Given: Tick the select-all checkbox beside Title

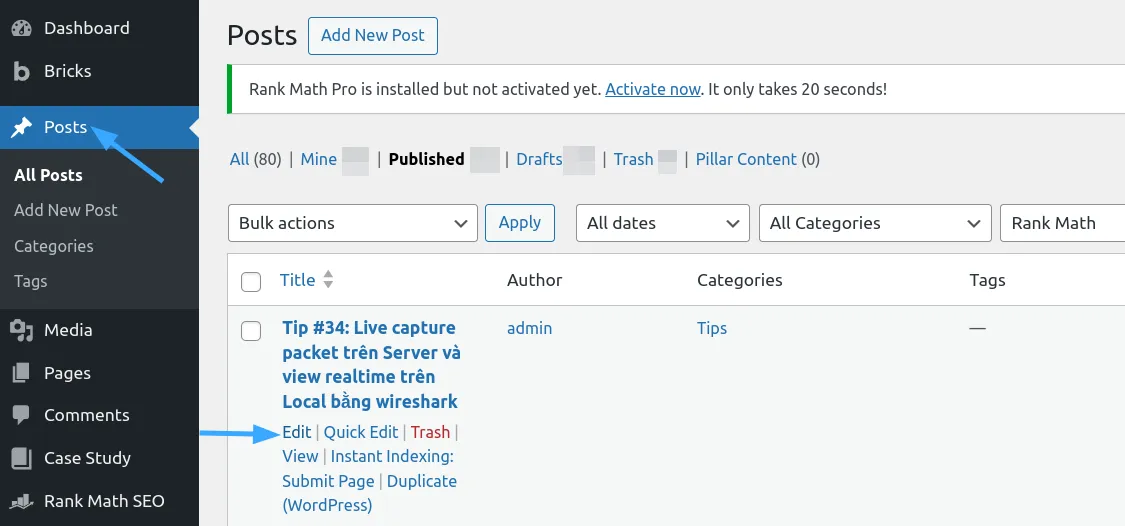Looking at the screenshot, I should click(251, 282).
